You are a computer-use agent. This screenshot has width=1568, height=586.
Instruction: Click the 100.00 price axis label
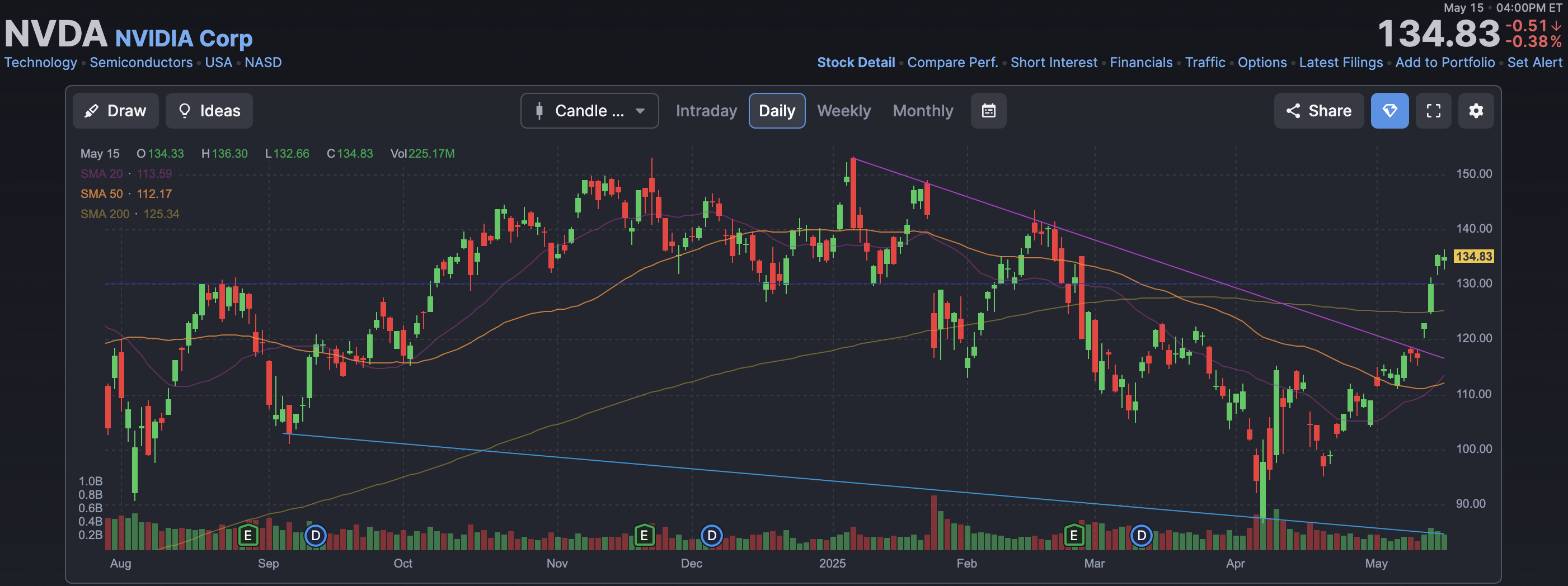[1473, 449]
